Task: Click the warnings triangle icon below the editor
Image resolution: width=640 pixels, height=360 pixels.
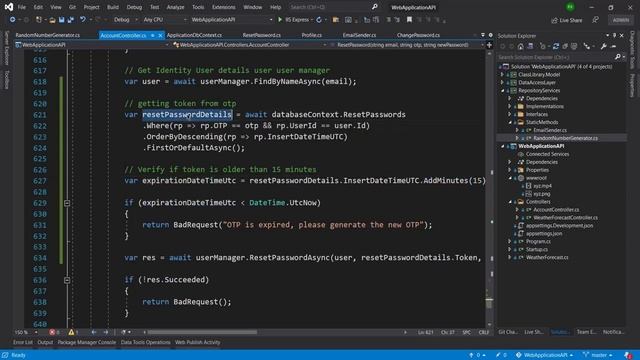Action: pos(71,332)
